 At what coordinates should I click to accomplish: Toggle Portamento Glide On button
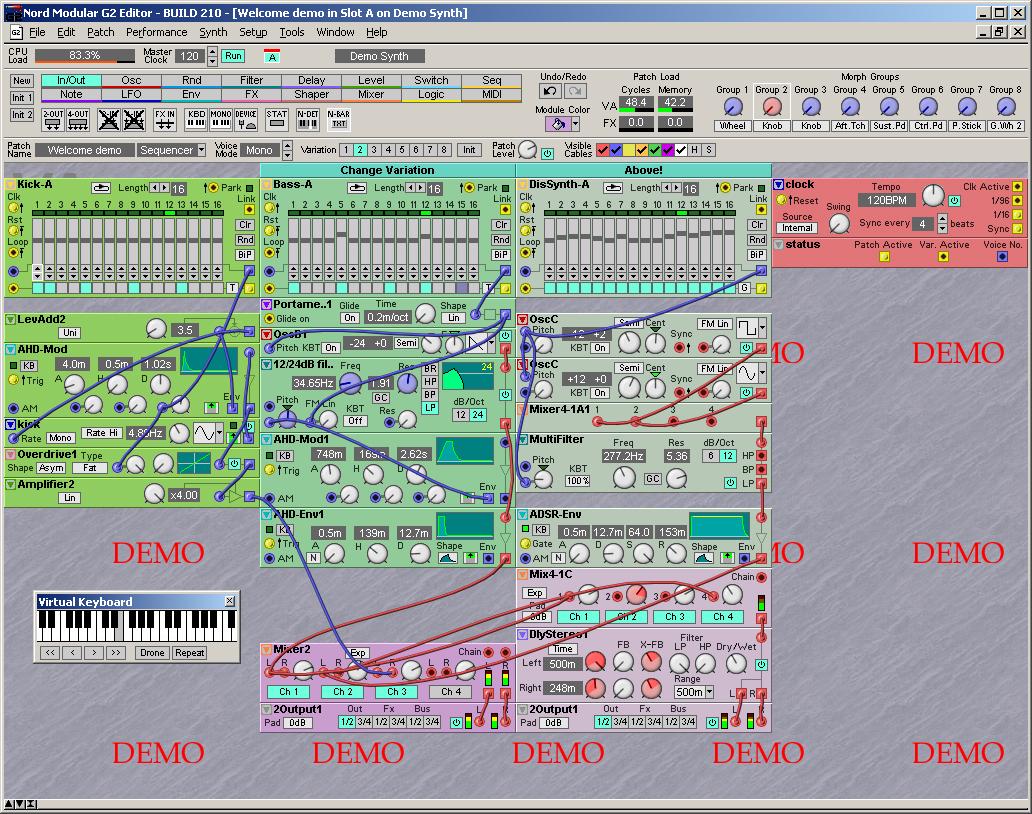pos(349,318)
